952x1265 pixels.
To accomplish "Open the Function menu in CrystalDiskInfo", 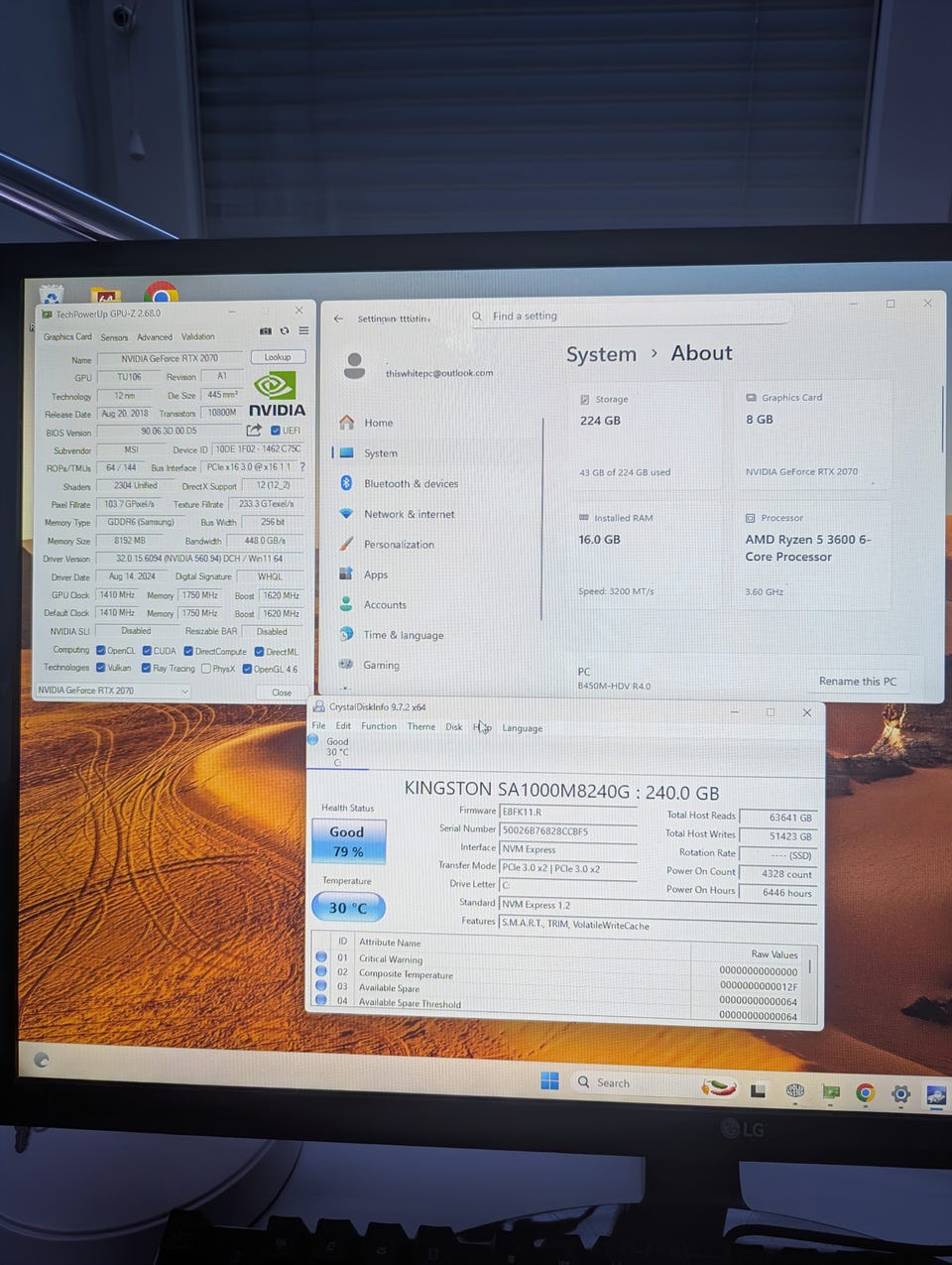I will point(379,726).
